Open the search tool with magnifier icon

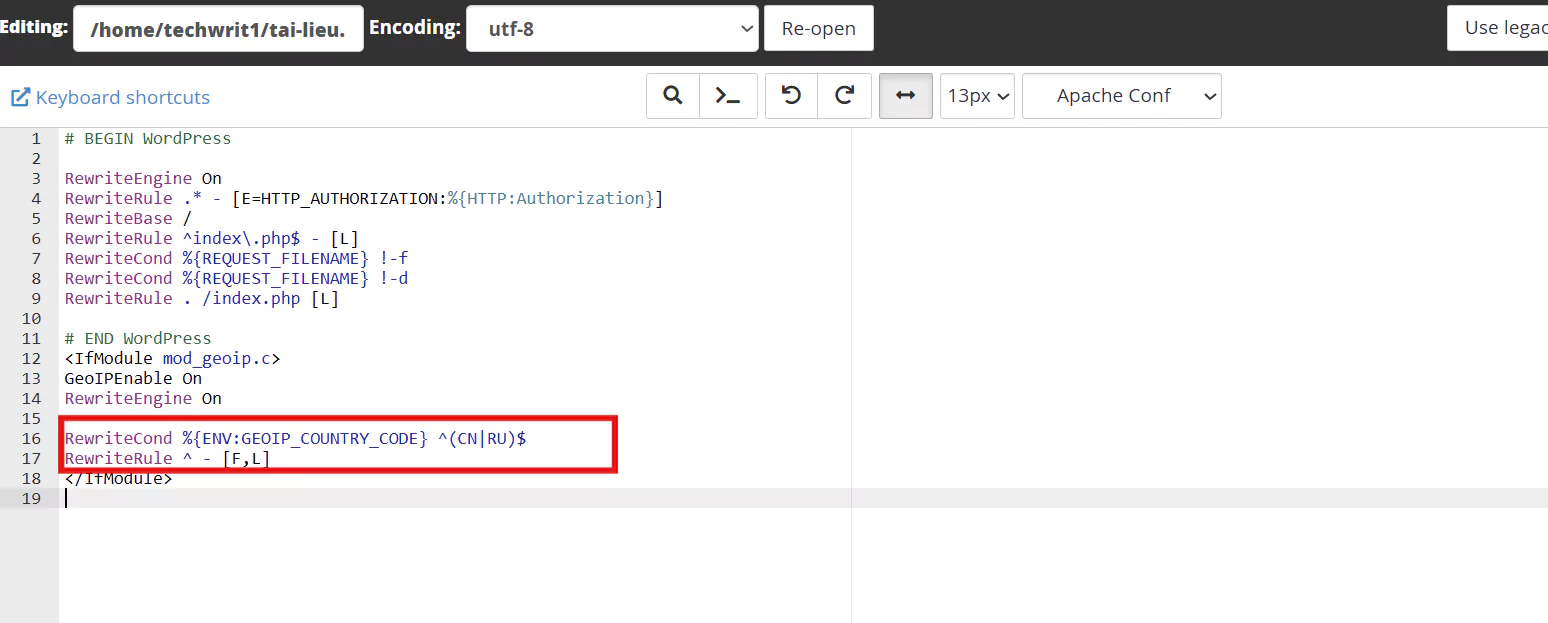[673, 96]
